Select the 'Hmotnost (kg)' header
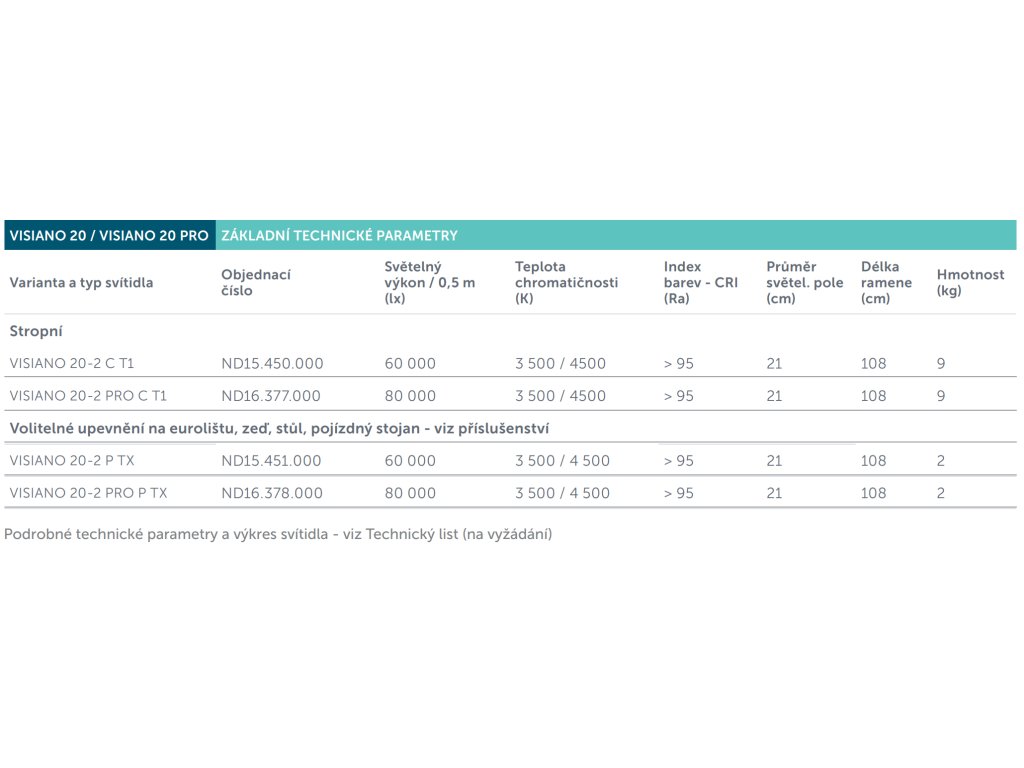This screenshot has height=768, width=1024. [970, 283]
